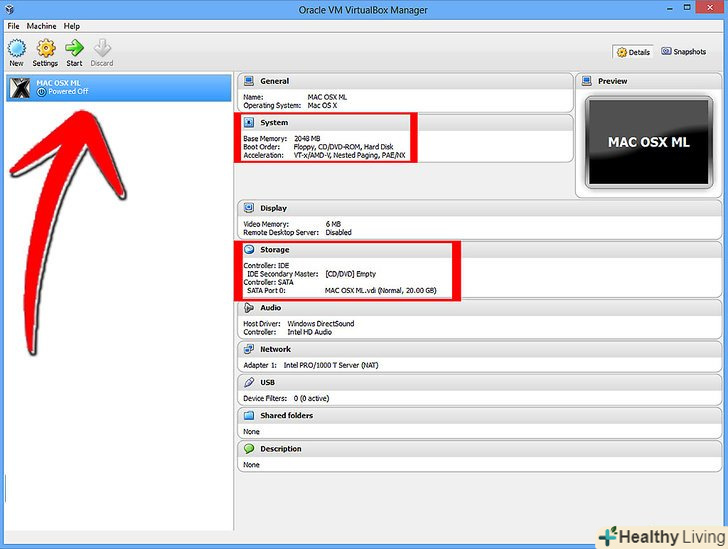728x549 pixels.
Task: Open the Machine menu
Action: 41,26
